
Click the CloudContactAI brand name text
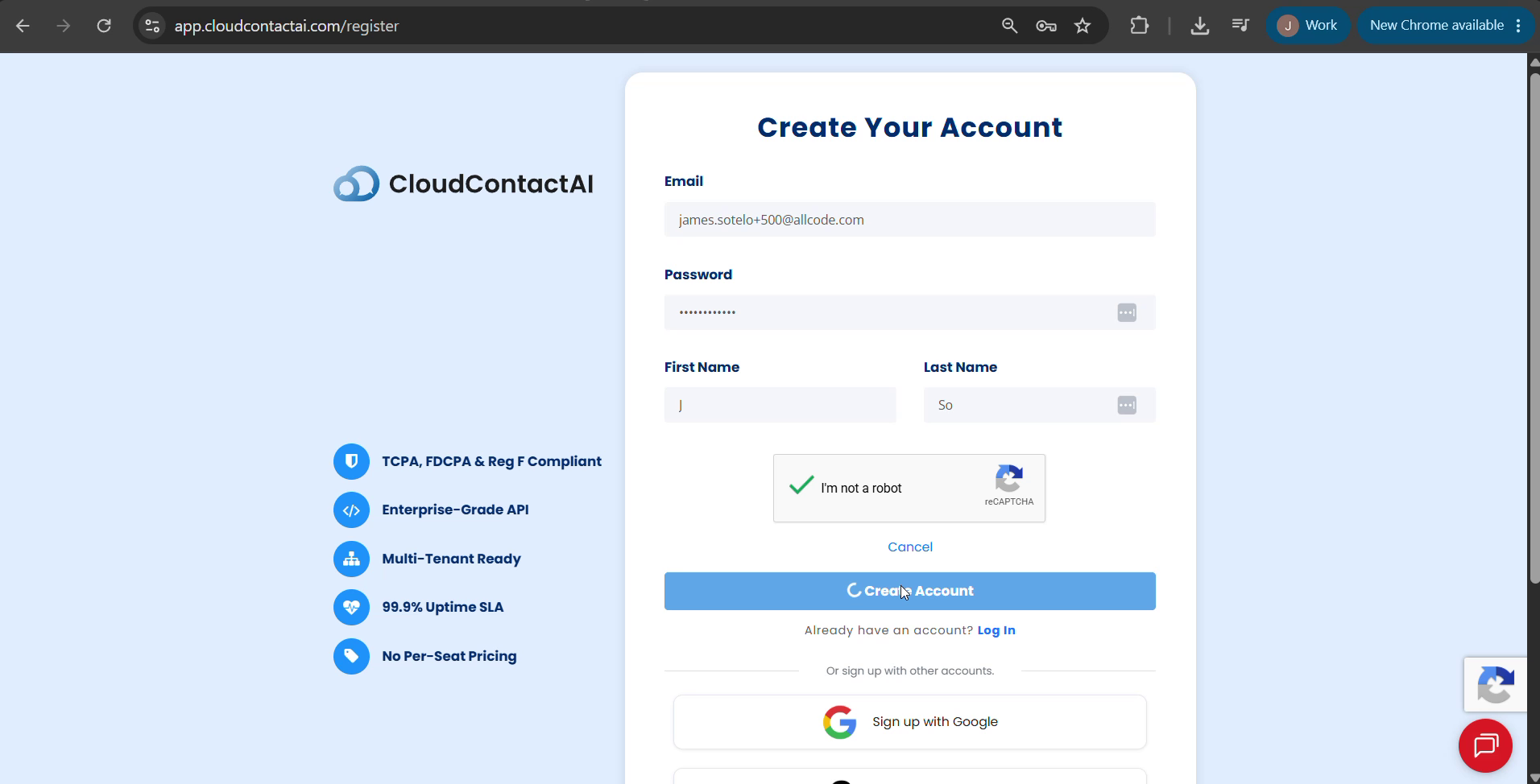click(491, 184)
